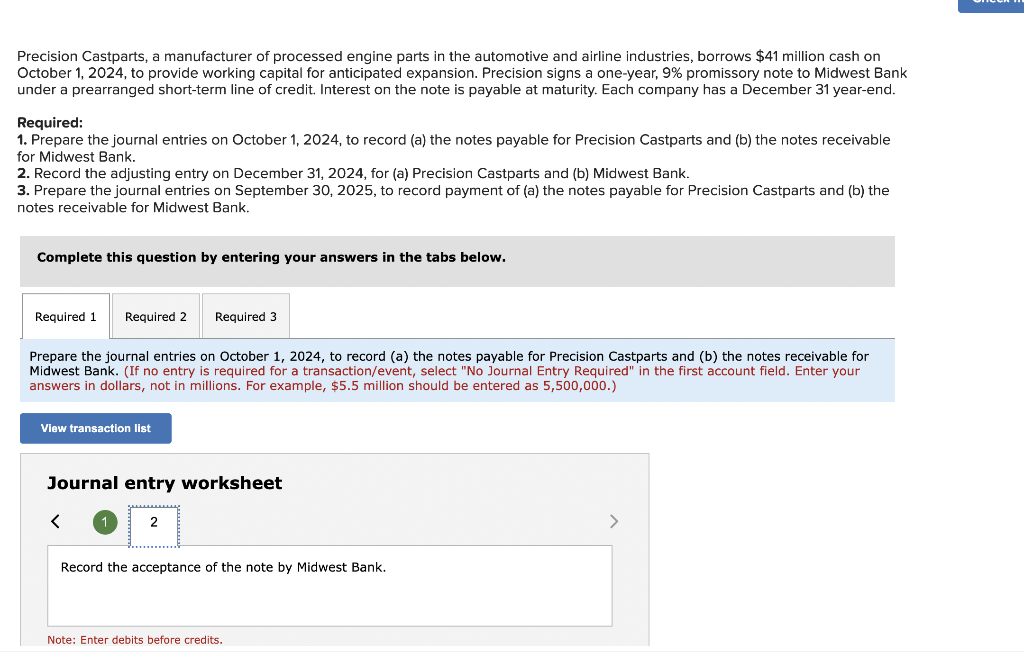Click the 'Record the acceptance of the note' description box
Viewport: 1024px width, 655px height.
pos(330,586)
